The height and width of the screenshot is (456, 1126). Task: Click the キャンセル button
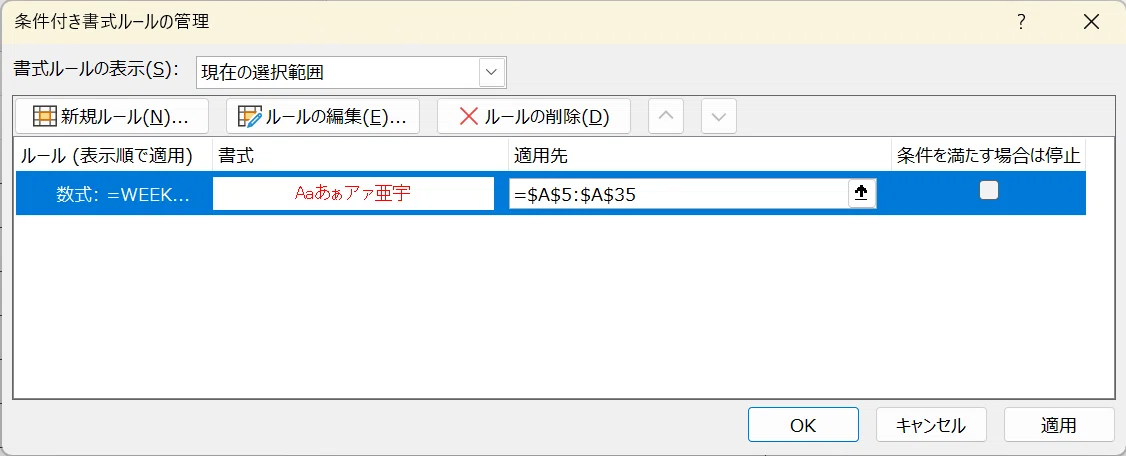point(931,425)
